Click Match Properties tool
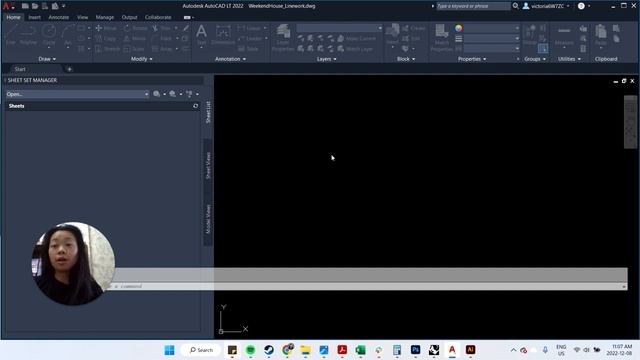The width and height of the screenshot is (640, 360). (x=442, y=38)
